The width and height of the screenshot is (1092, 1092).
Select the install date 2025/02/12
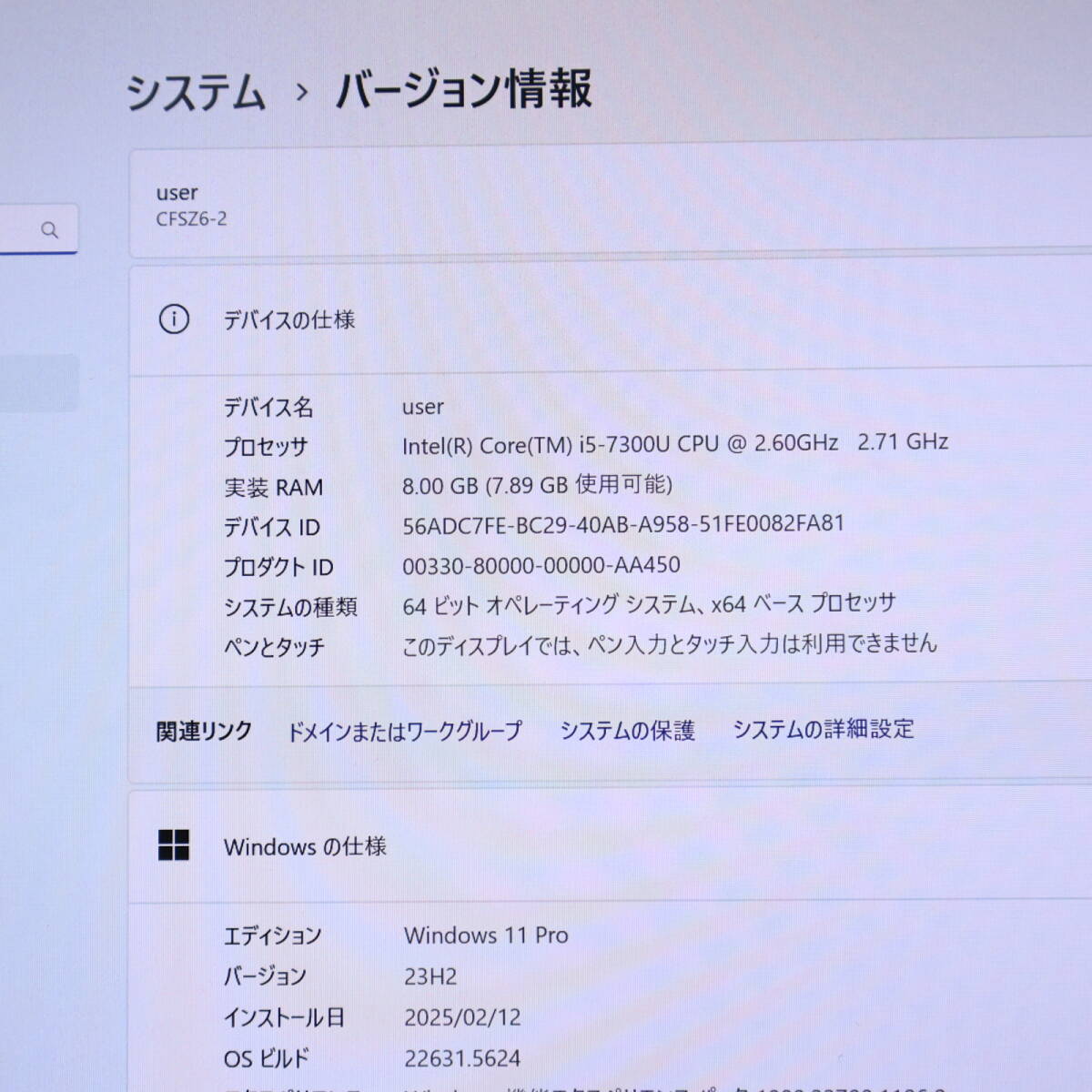coord(462,1017)
